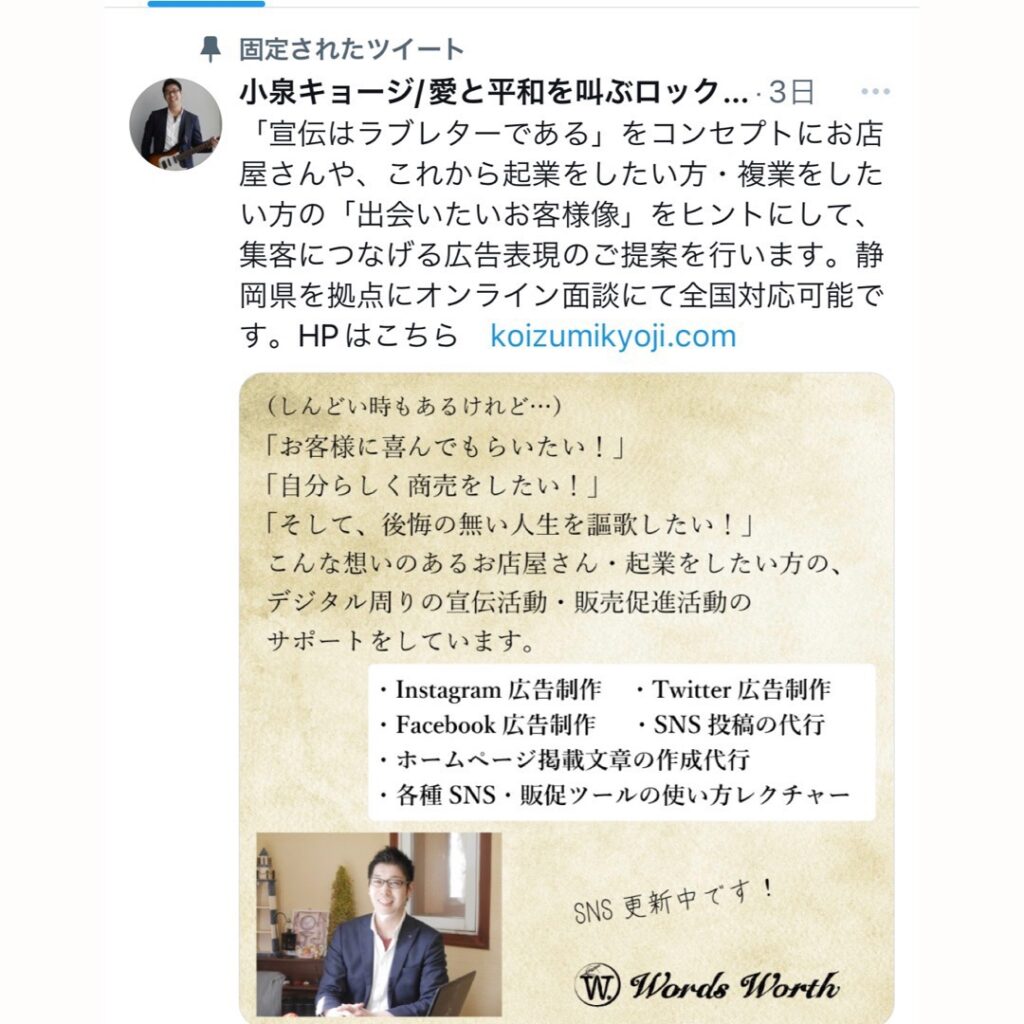
Task: Click the SNS 投稿の代行 list entry
Action: pyautogui.click(x=731, y=725)
